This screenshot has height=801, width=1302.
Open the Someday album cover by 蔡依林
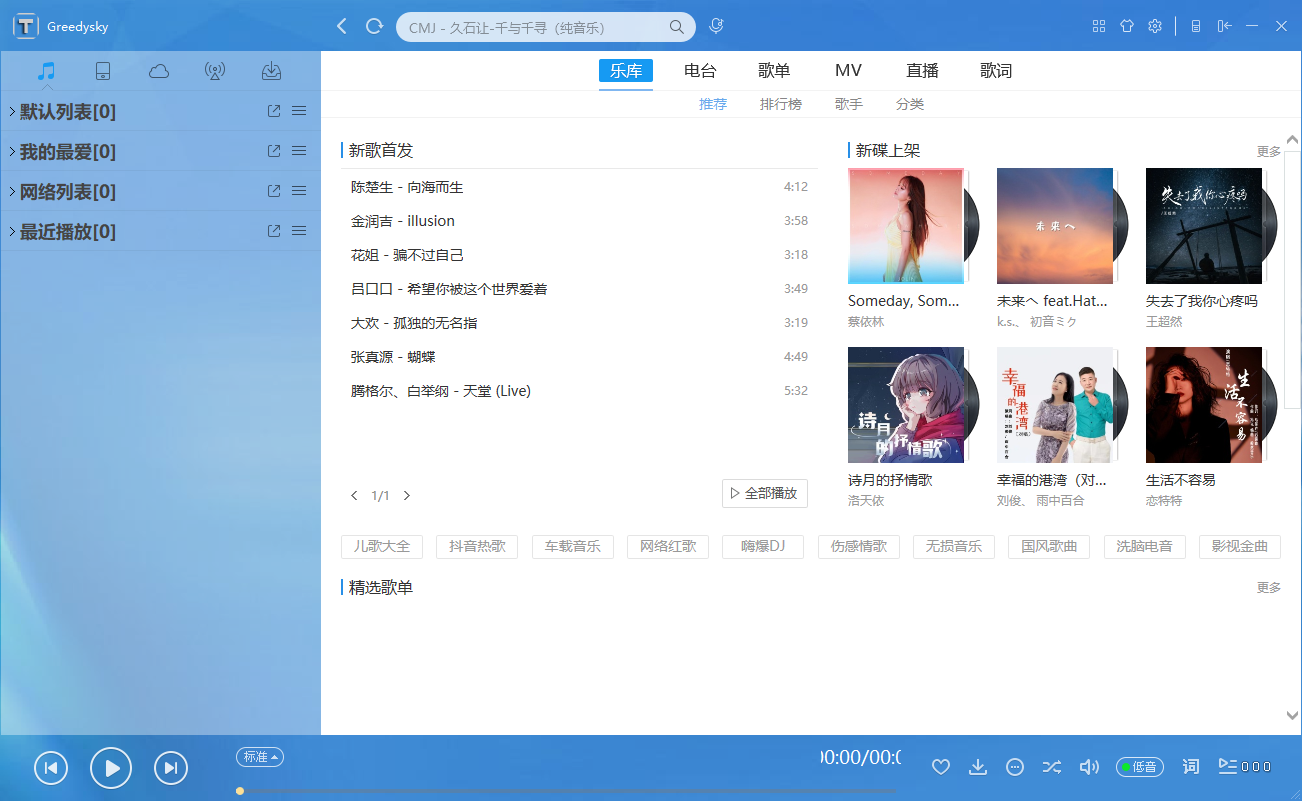click(x=906, y=226)
